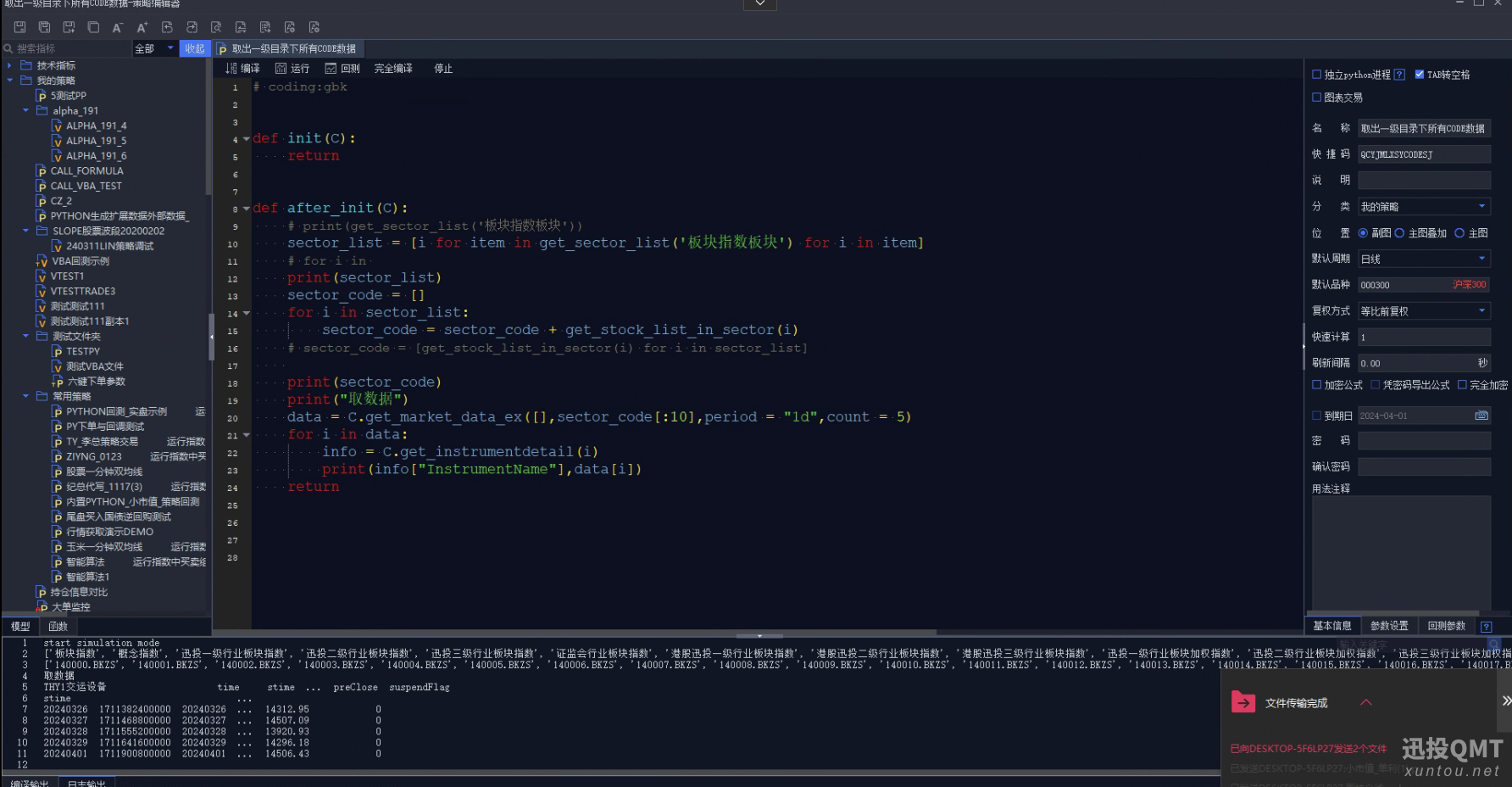The height and width of the screenshot is (787, 1512).
Task: Click the help icon beside 独立python进程
Action: [1399, 75]
